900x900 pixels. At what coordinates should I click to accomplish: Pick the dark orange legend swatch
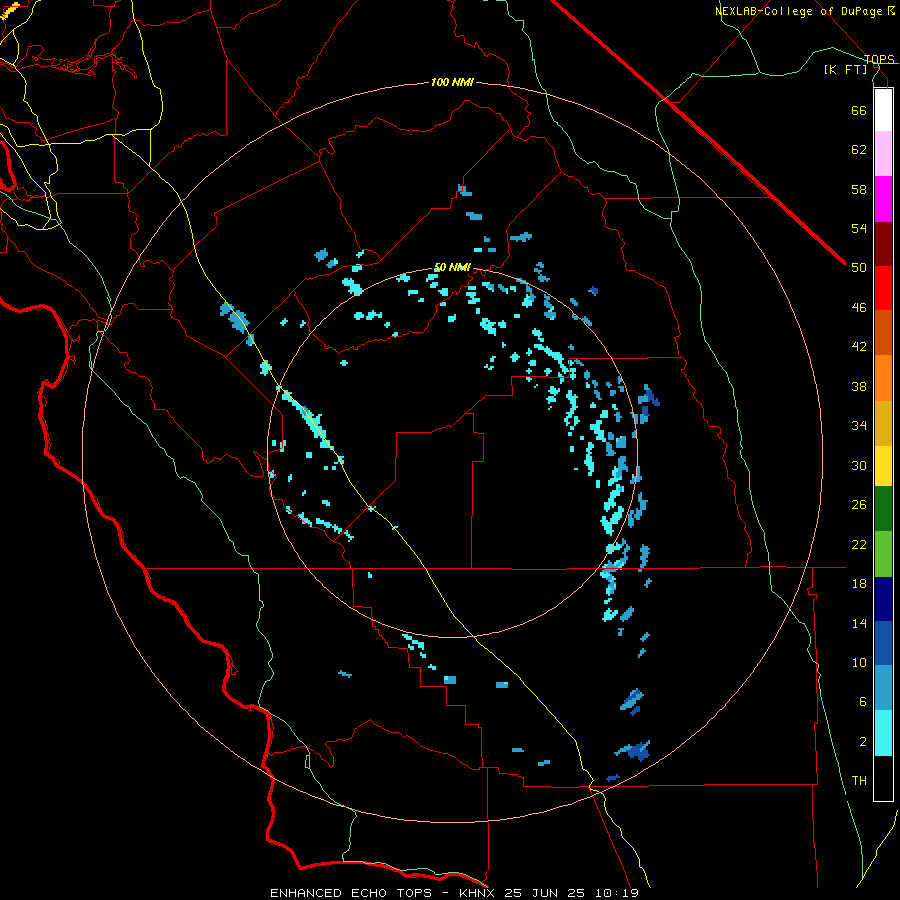coord(883,332)
